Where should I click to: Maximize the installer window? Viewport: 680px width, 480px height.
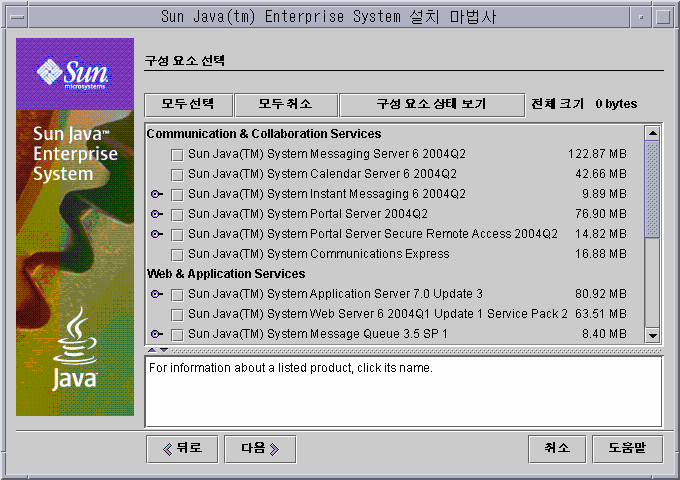click(x=663, y=17)
